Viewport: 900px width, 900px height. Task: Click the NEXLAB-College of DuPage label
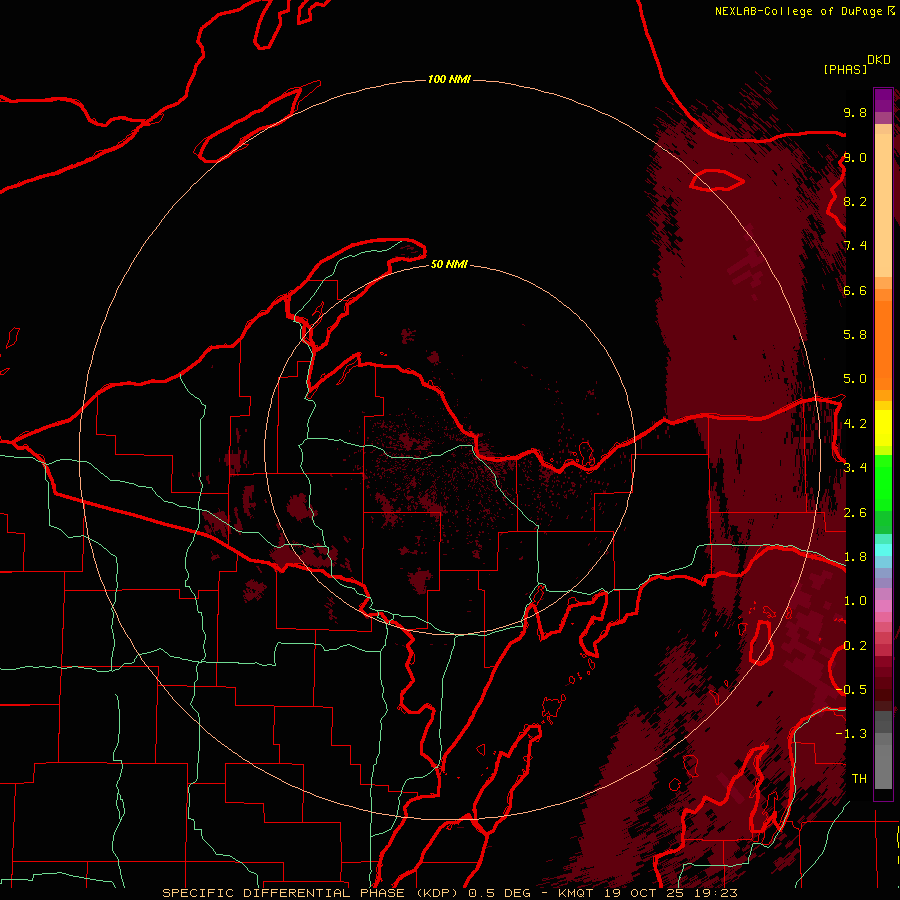(800, 11)
